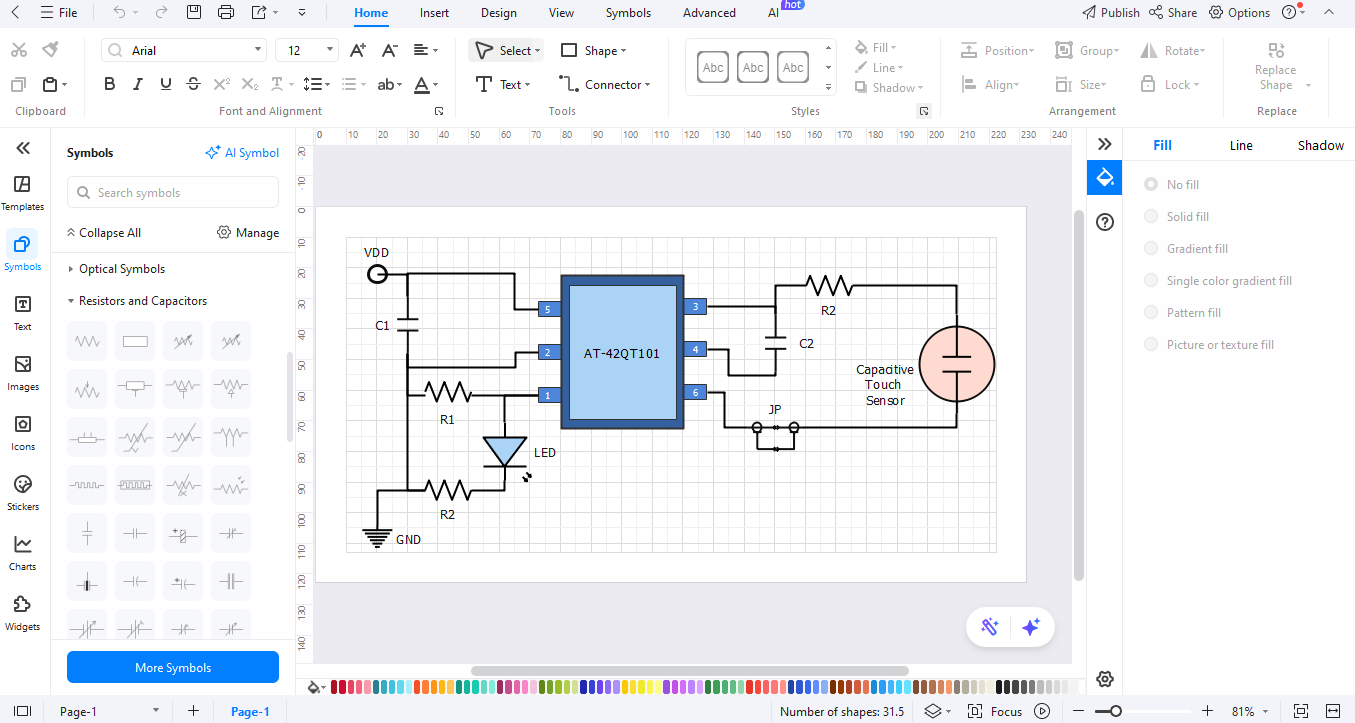Viewport: 1355px width, 723px height.
Task: Open the Symbols ribbon tab
Action: coord(628,13)
